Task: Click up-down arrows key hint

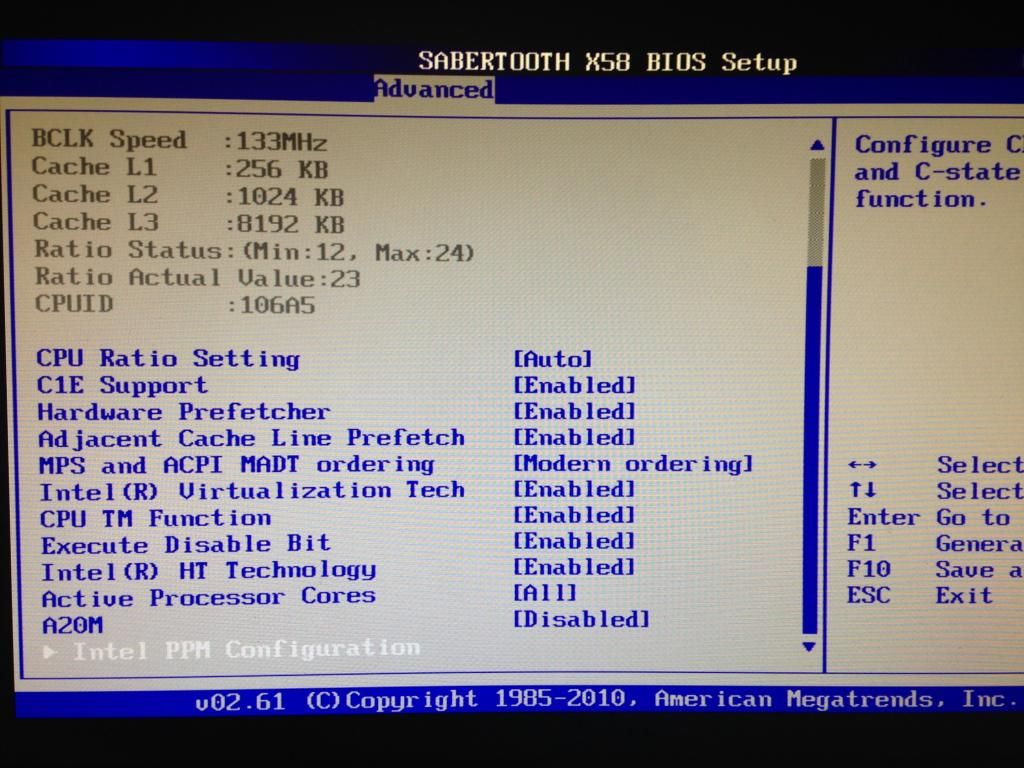Action: pyautogui.click(x=862, y=490)
